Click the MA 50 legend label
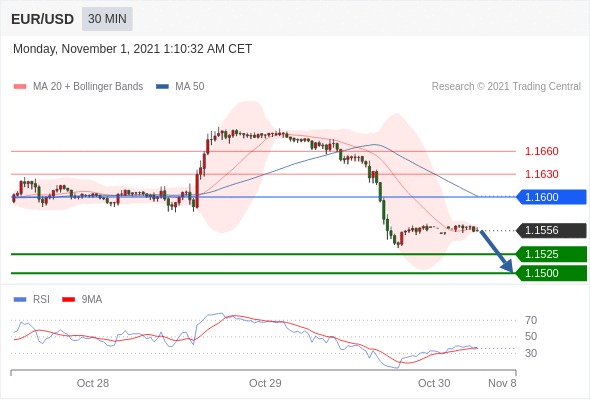The image size is (590, 400). click(x=190, y=87)
